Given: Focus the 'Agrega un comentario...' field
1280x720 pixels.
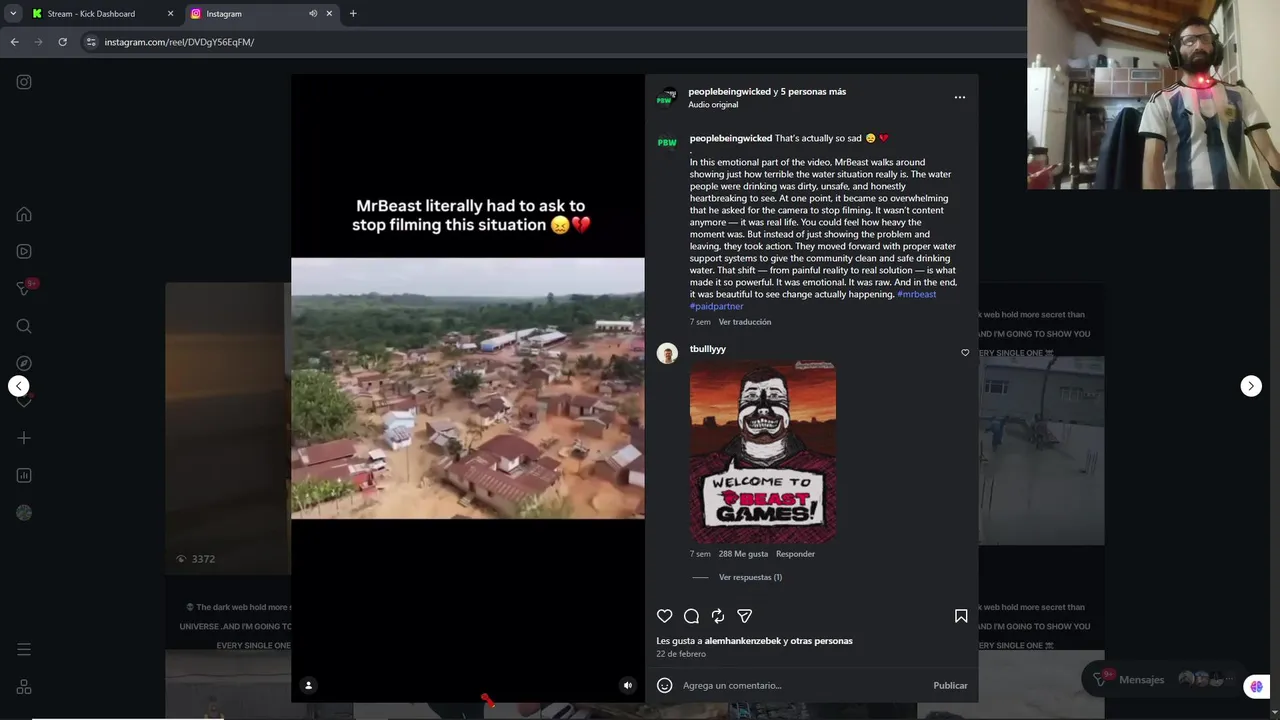Looking at the screenshot, I should 802,685.
